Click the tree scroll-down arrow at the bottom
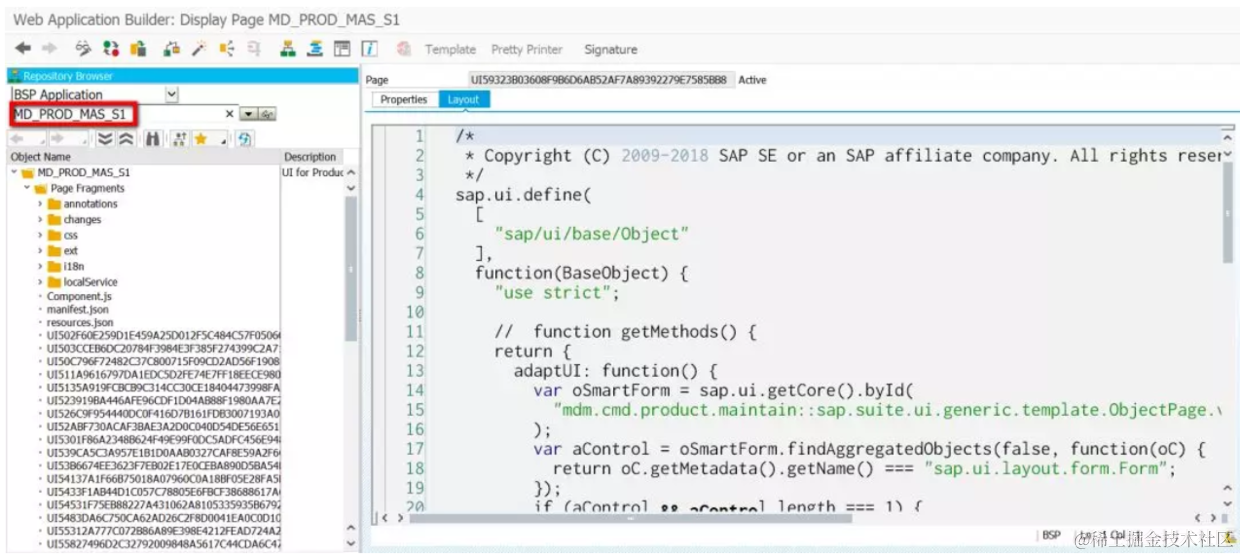The width and height of the screenshot is (1240, 556). point(351,545)
